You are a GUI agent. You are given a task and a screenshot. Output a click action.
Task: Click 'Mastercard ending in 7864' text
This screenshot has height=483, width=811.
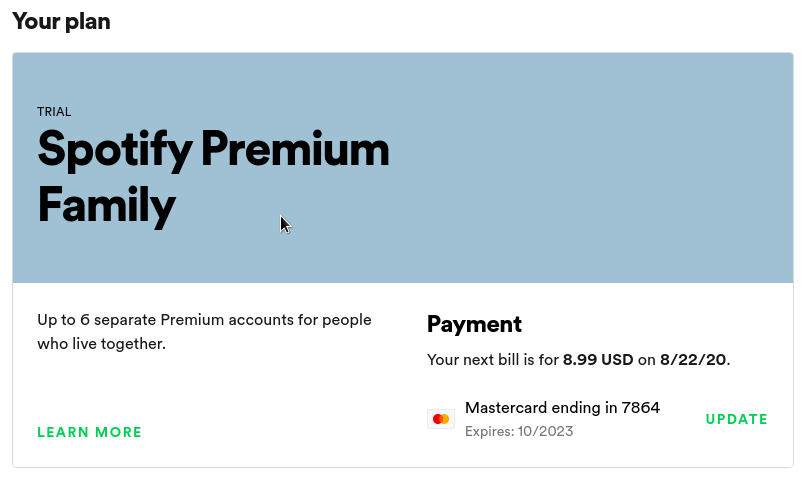tap(562, 408)
